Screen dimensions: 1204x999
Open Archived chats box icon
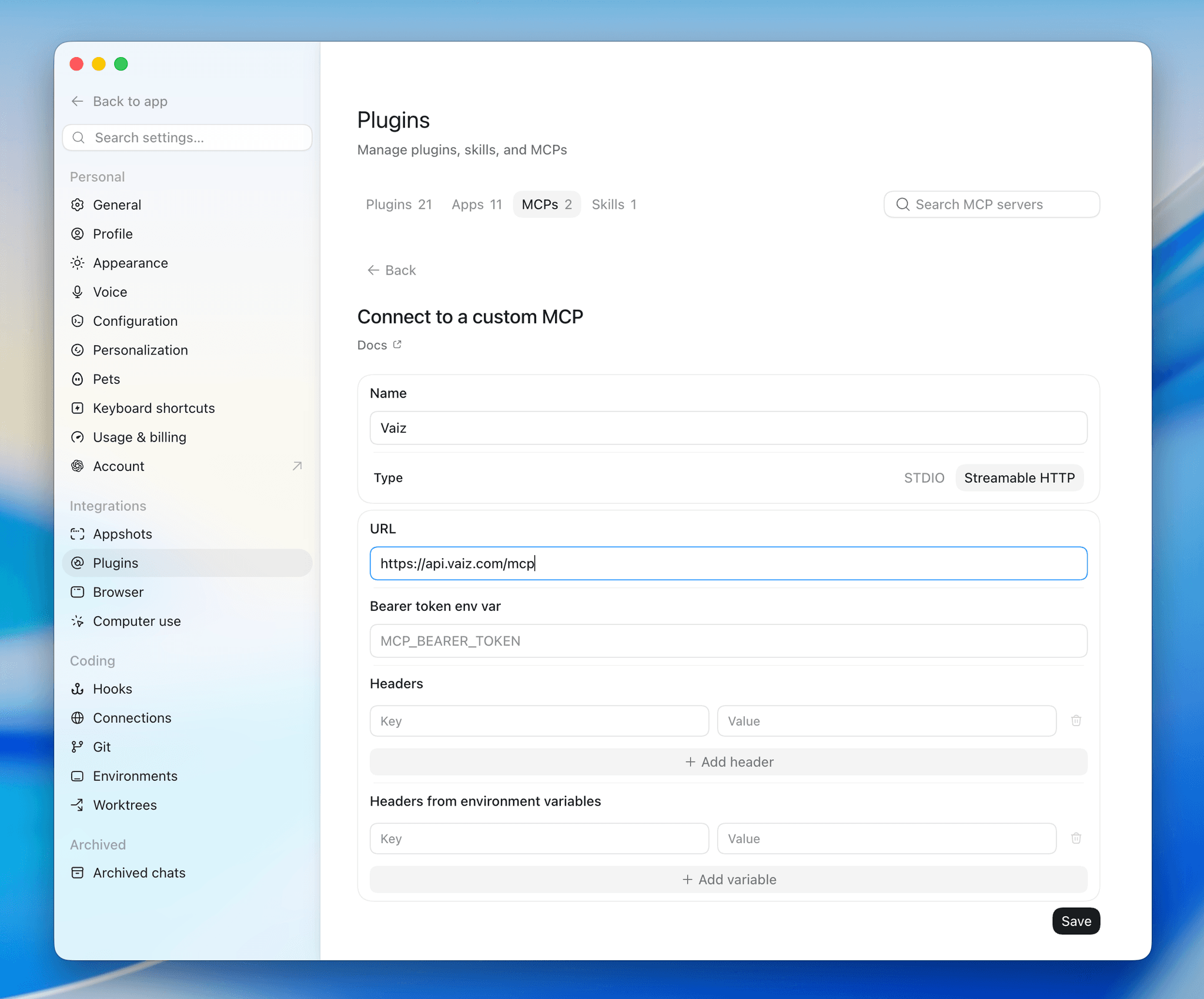[x=77, y=873]
